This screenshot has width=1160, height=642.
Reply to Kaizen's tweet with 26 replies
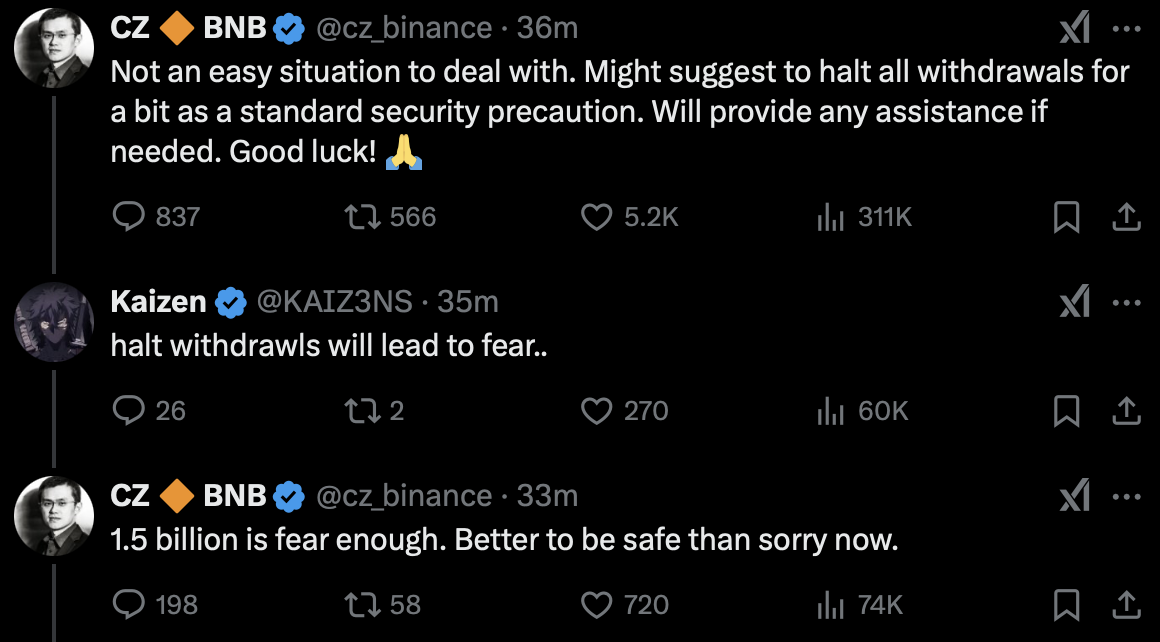(x=128, y=410)
